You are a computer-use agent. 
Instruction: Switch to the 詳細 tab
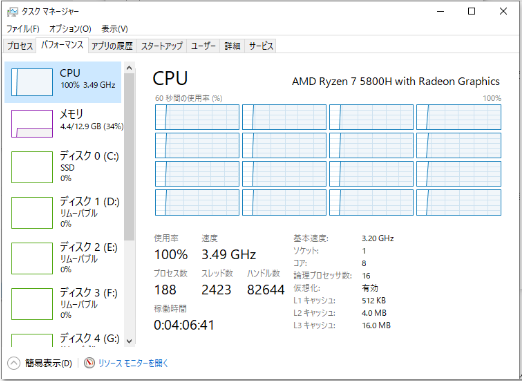[x=232, y=46]
